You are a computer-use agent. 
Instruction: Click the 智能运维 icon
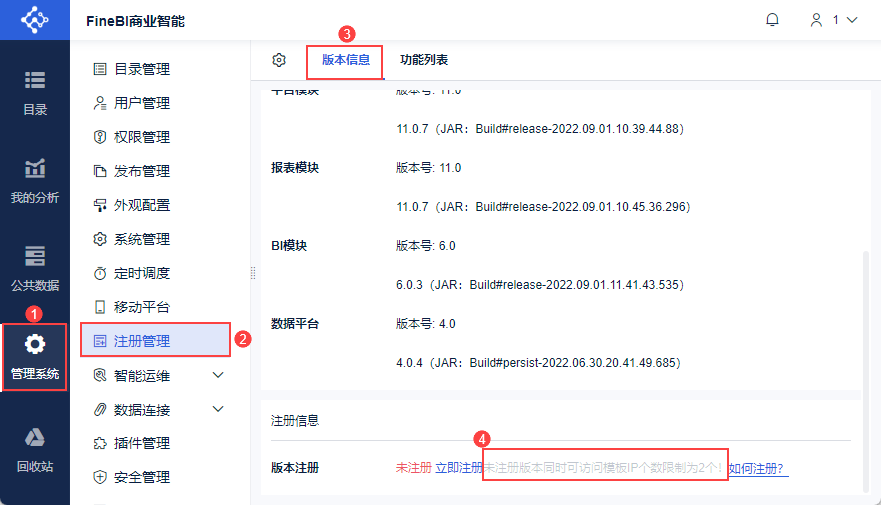[100, 375]
